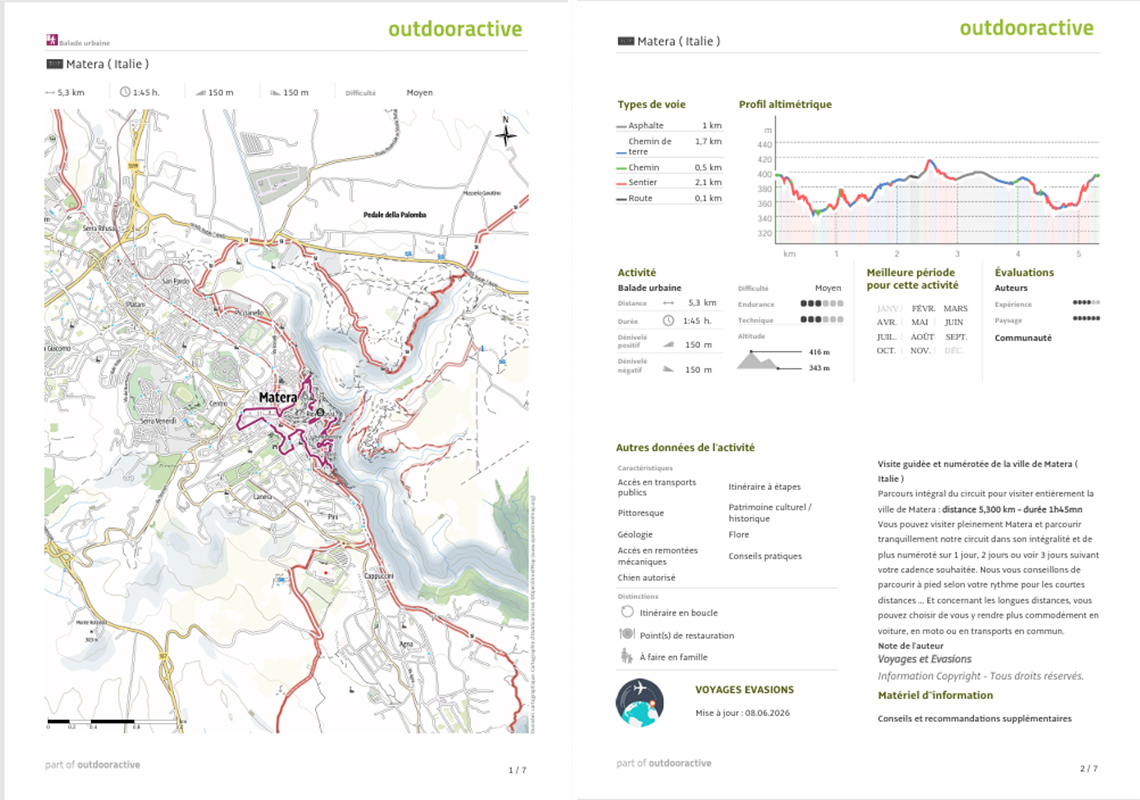1140x800 pixels.
Task: Click the ascent icon beside first 150 m
Action: pos(201,92)
